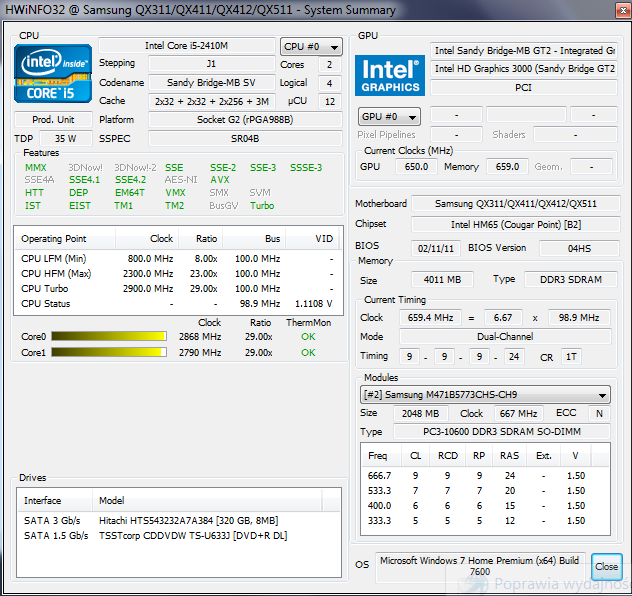This screenshot has height=596, width=632.
Task: Click the Turbo feature label
Action: coord(262,206)
